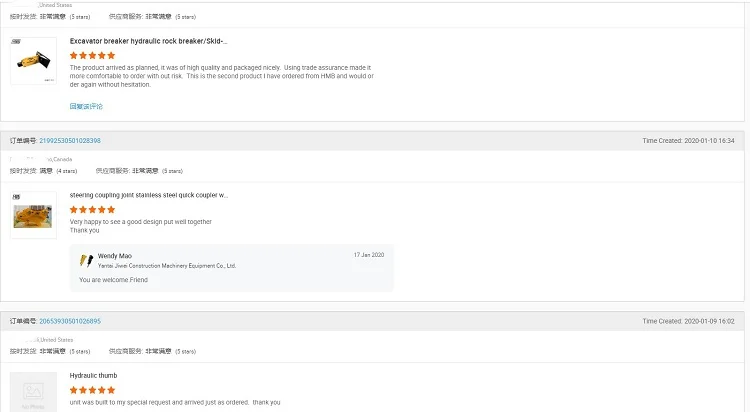Click the Time Created 2020-01-09 16:02 label

(x=688, y=321)
